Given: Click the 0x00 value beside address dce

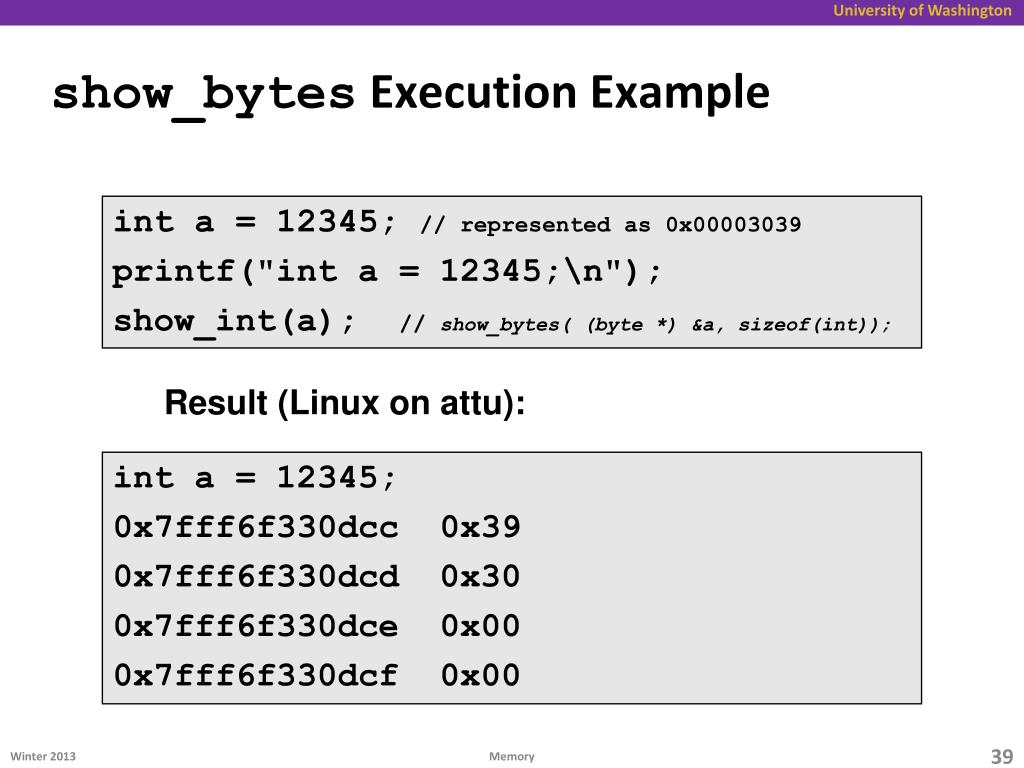Looking at the screenshot, I should (481, 626).
